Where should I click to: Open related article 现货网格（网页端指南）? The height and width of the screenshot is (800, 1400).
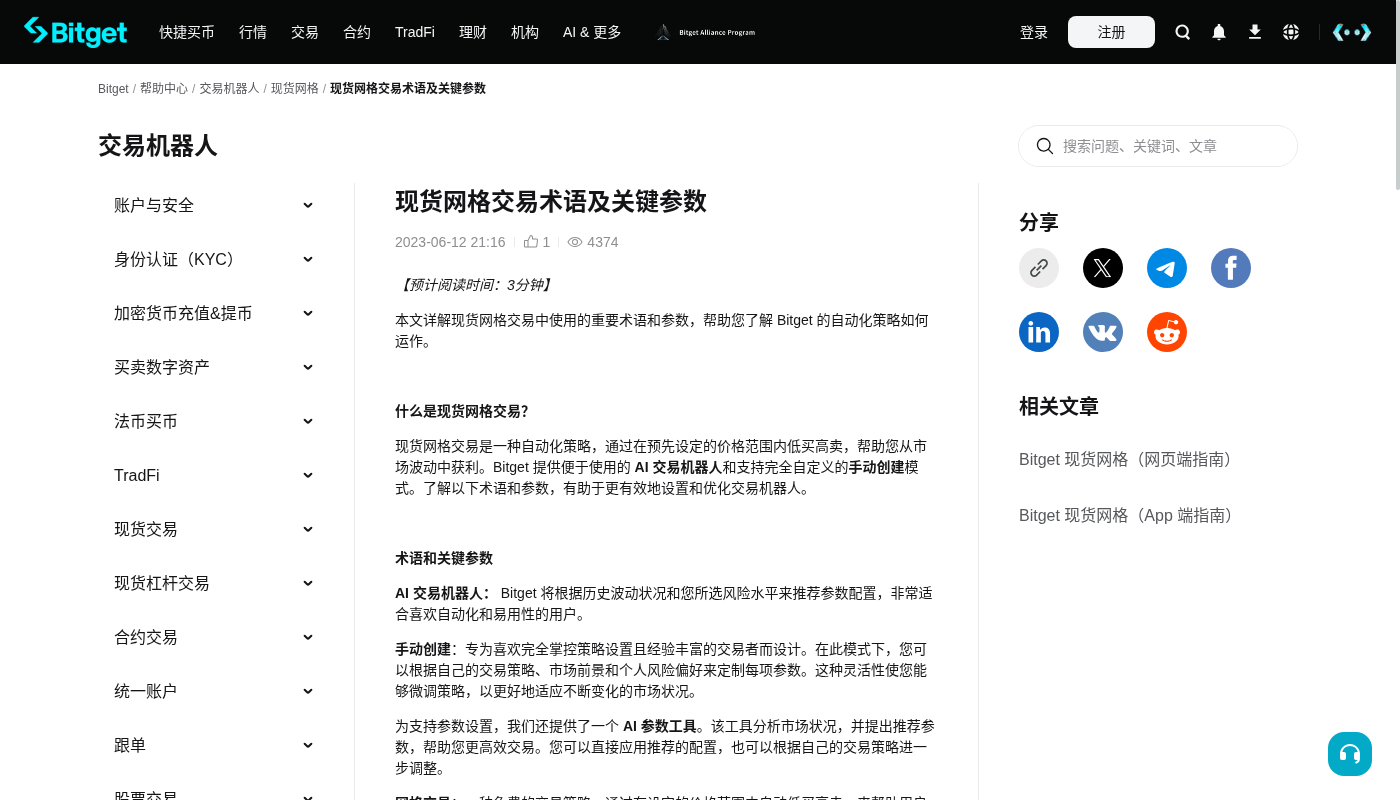click(1129, 459)
